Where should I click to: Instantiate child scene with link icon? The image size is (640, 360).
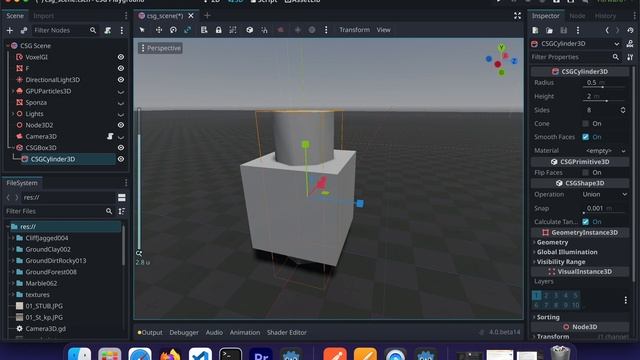click(x=24, y=30)
